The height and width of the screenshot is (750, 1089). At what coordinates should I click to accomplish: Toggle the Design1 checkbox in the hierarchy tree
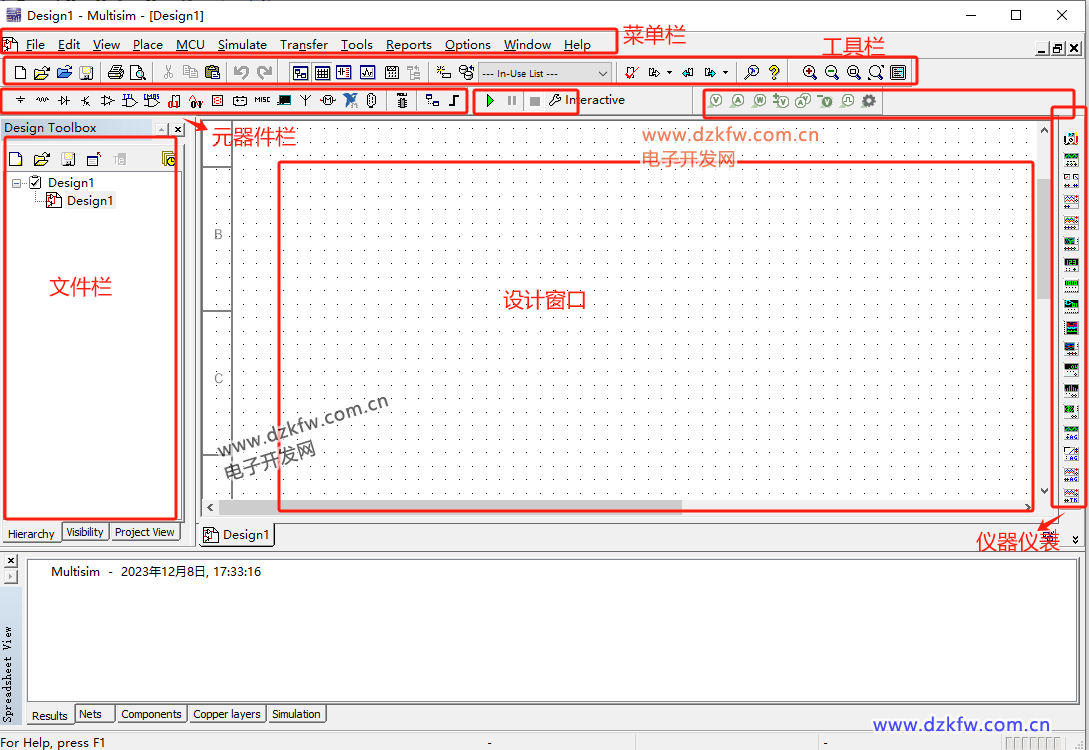point(36,183)
